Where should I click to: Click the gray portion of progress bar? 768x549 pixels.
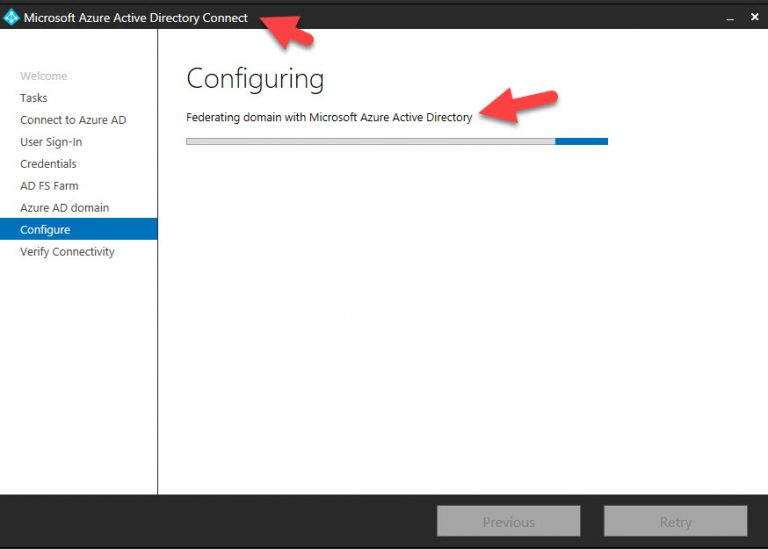point(370,141)
